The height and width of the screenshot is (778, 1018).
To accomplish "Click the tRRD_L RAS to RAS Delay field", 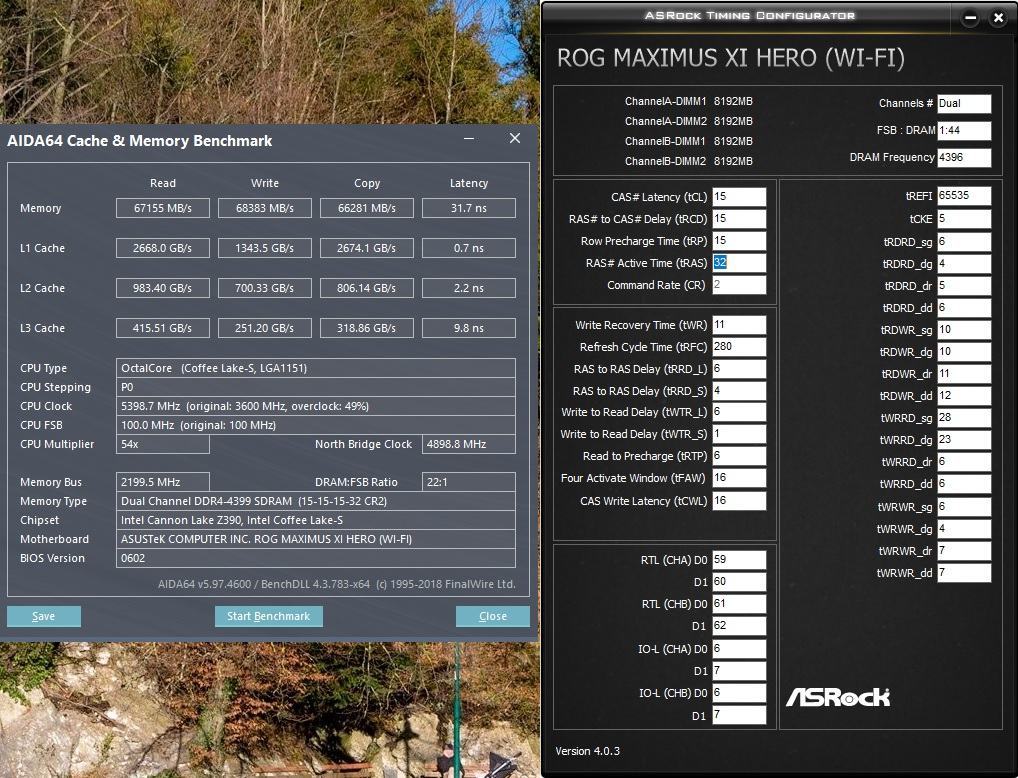I will pyautogui.click(x=739, y=369).
